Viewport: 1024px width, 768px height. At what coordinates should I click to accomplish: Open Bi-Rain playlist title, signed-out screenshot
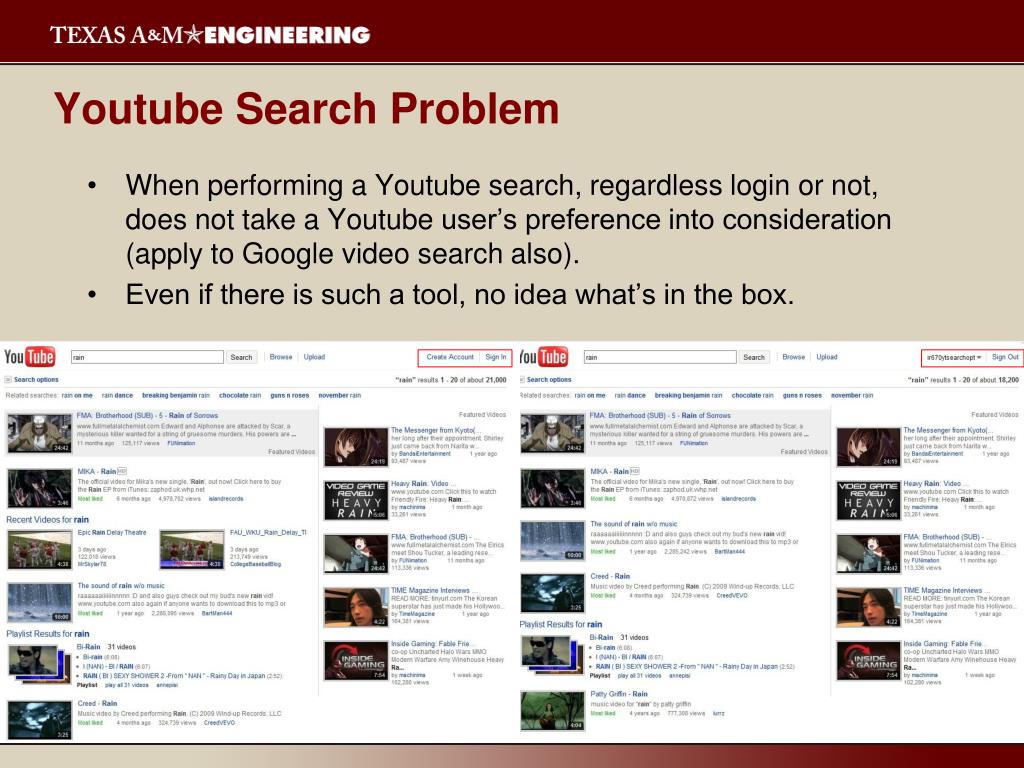(88, 647)
